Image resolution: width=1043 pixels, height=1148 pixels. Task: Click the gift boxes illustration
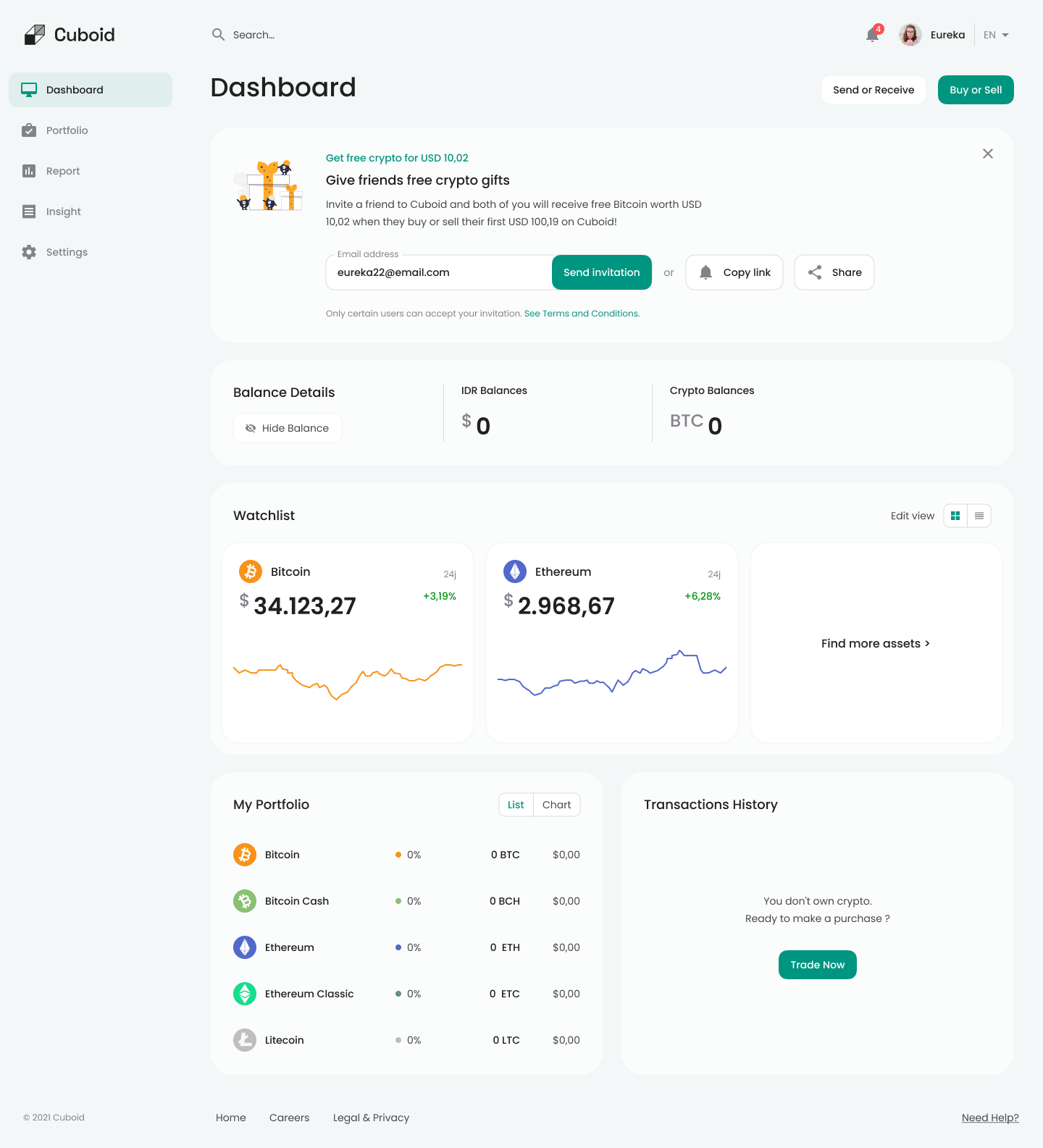point(267,185)
